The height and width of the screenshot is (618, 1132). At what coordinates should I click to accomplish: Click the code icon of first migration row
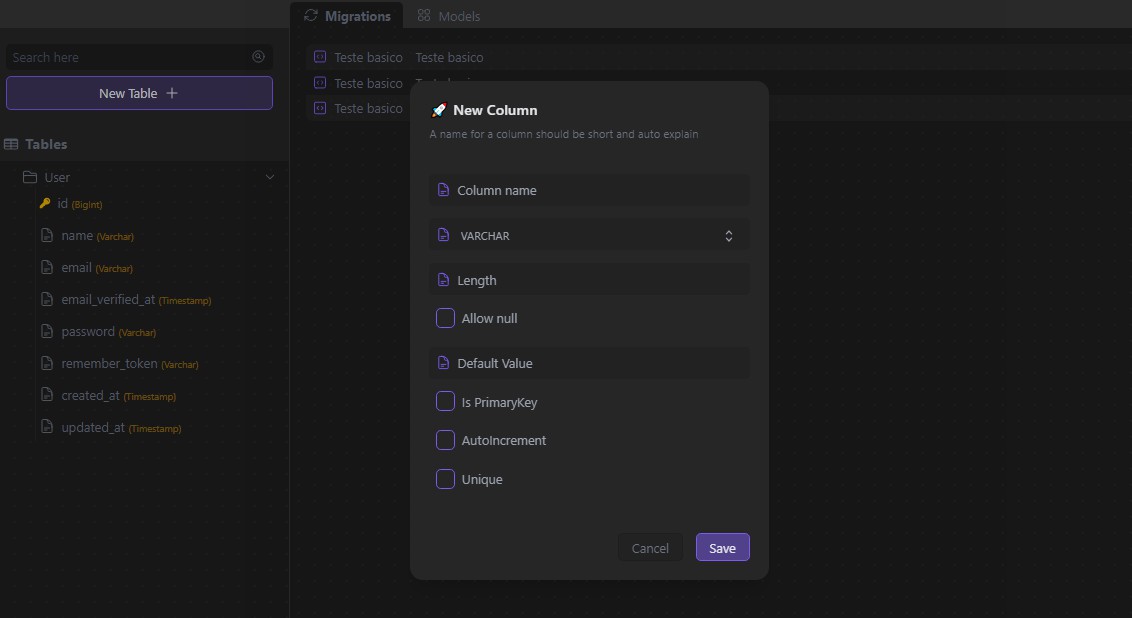320,57
